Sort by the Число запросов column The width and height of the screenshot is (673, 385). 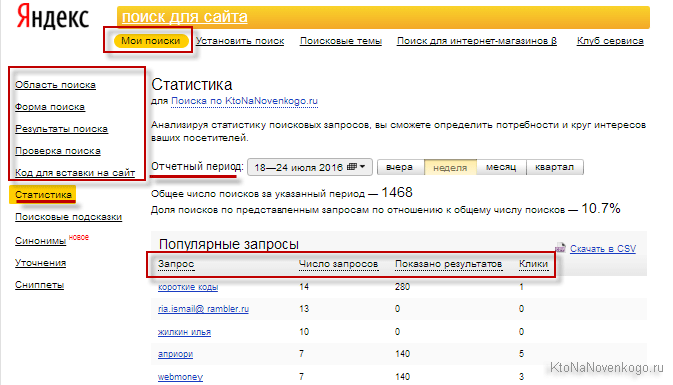tap(338, 264)
